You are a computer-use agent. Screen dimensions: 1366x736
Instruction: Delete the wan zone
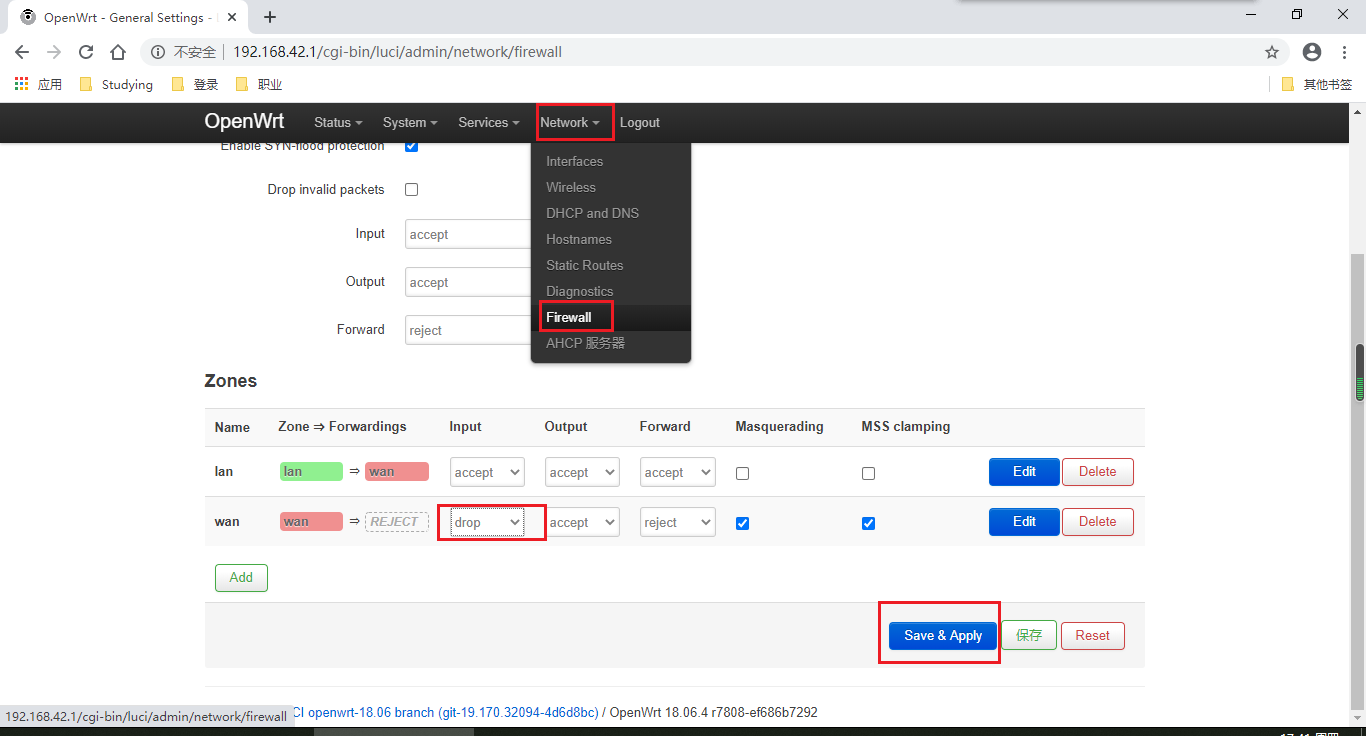click(1097, 521)
